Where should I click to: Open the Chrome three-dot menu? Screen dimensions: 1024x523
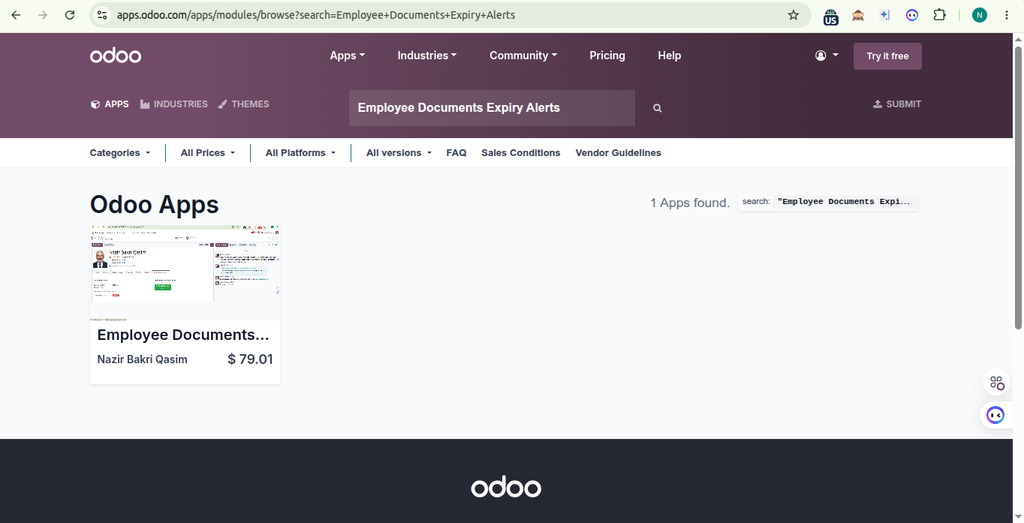1006,15
